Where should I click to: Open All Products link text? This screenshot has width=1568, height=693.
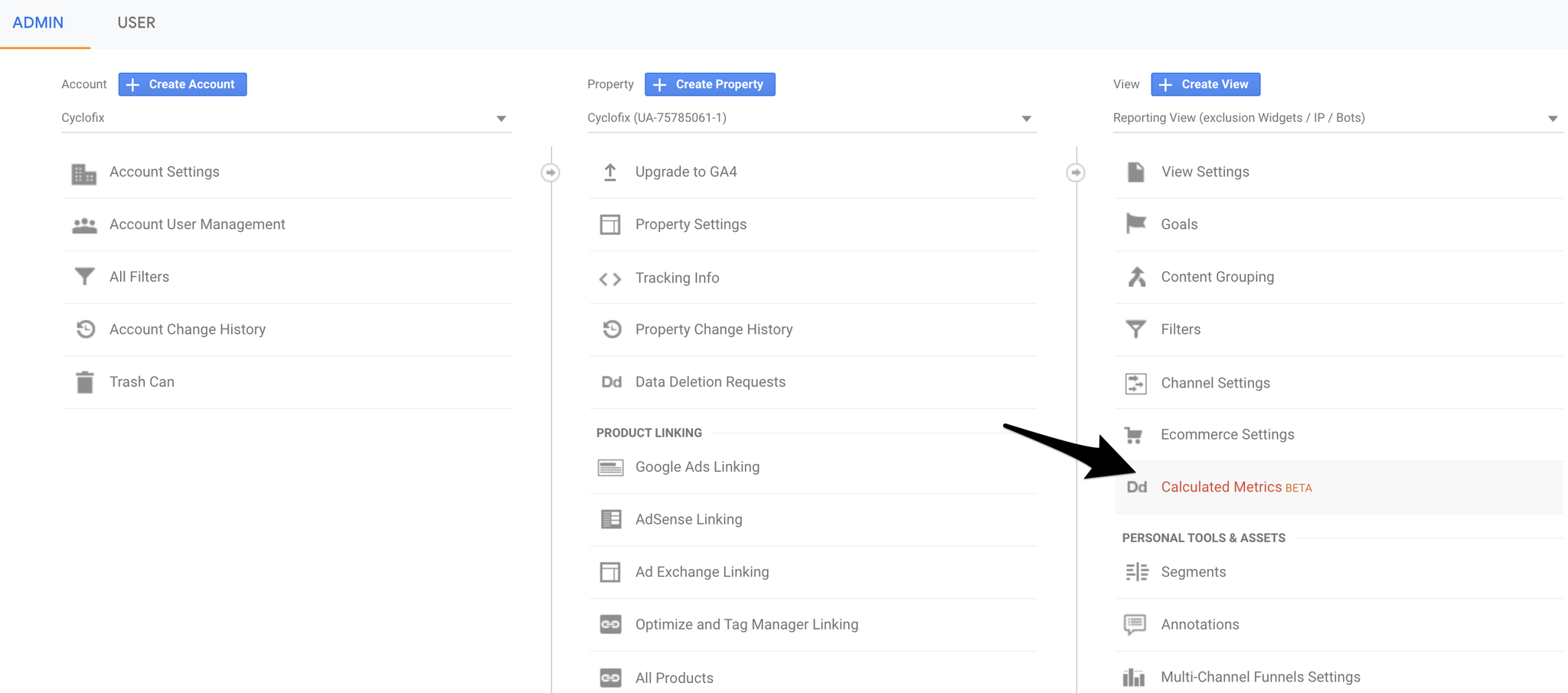coord(674,678)
